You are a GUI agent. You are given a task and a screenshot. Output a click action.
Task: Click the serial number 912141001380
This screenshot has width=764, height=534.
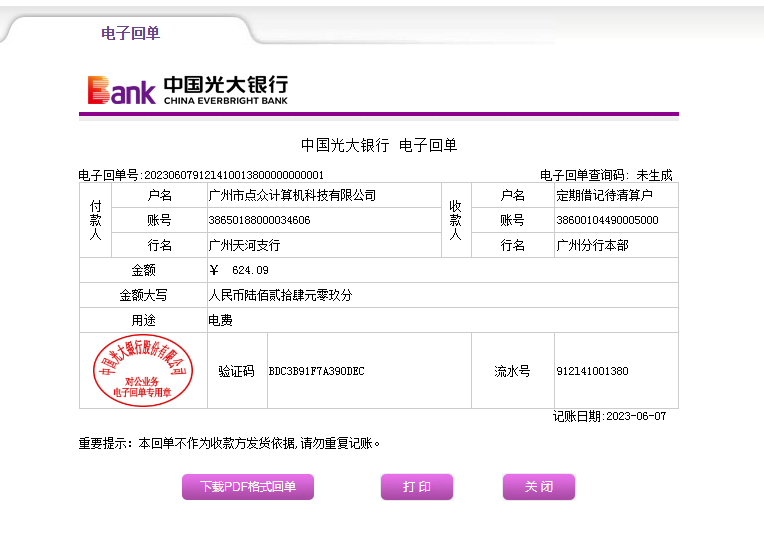592,371
